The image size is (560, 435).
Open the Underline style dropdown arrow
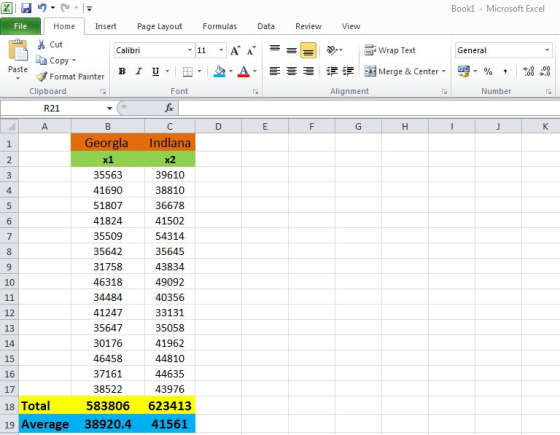point(167,71)
